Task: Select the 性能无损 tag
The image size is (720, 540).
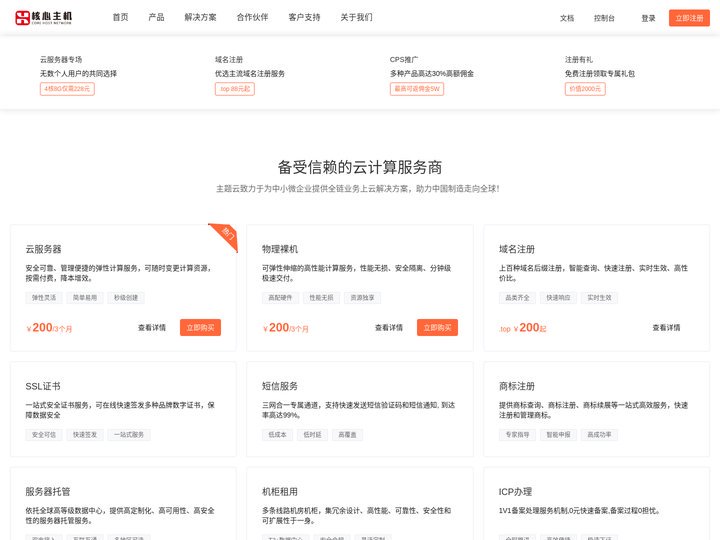Action: point(321,298)
